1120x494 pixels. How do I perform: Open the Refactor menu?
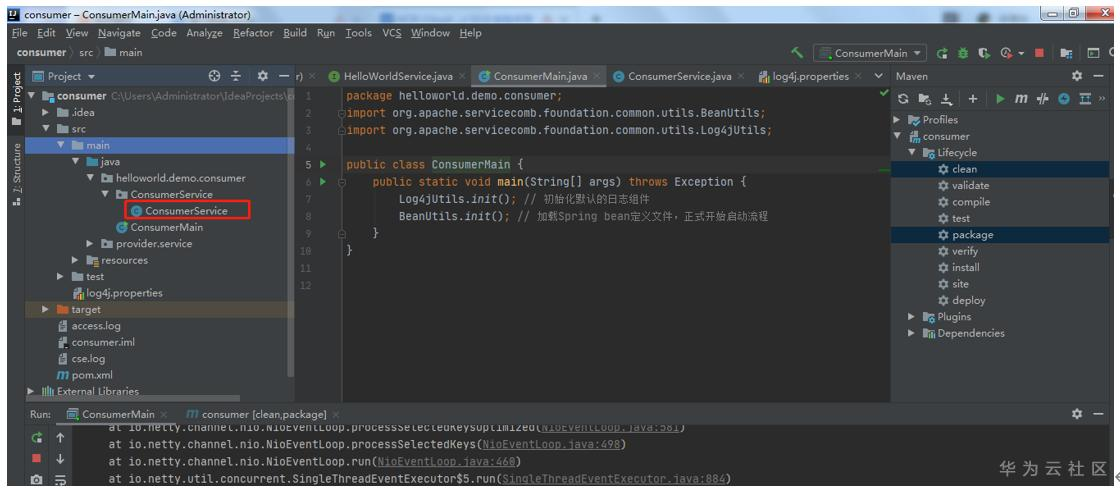(253, 33)
